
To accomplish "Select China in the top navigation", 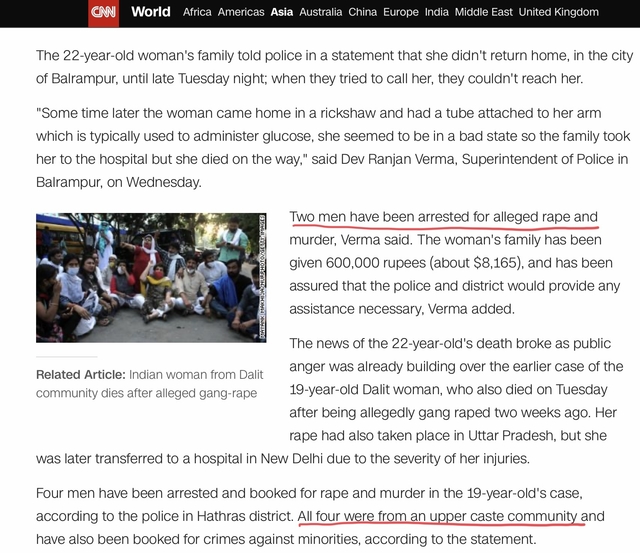I will click(x=363, y=12).
